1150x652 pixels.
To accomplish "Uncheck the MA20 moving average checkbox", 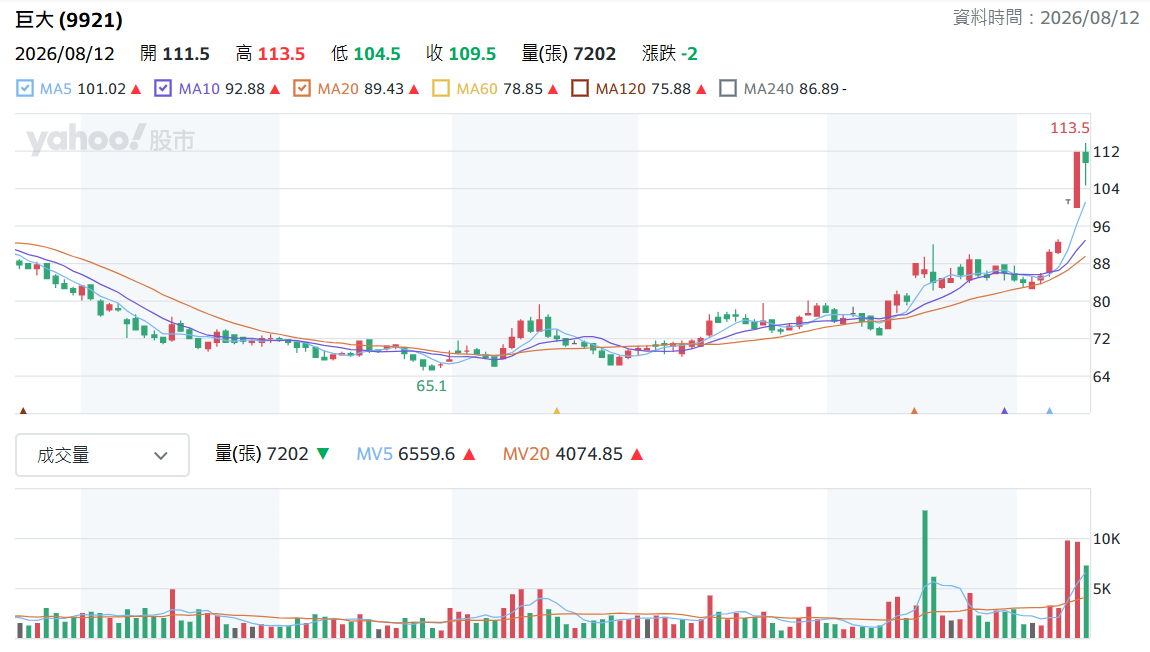I will click(x=301, y=89).
